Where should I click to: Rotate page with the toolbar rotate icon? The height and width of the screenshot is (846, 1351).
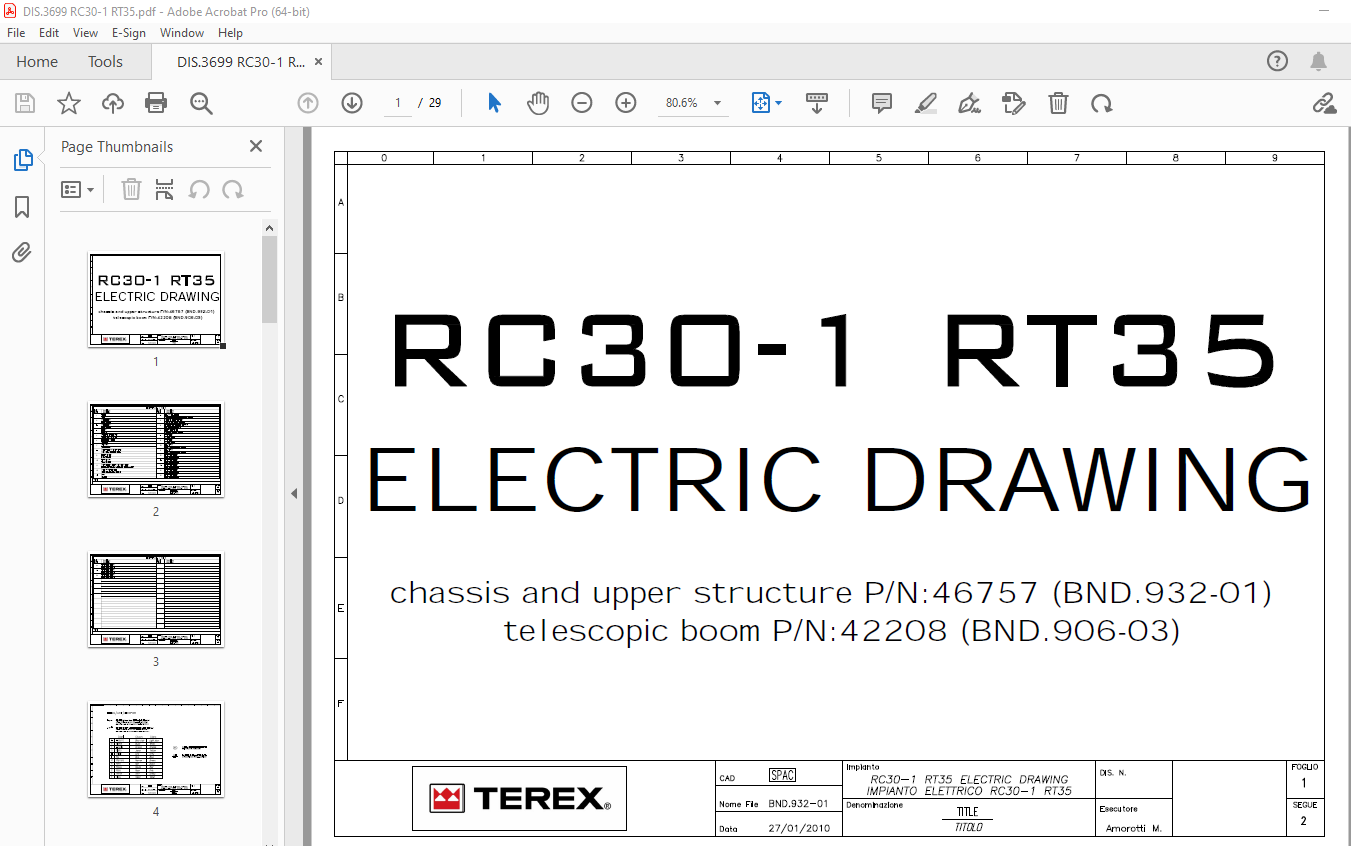1101,103
